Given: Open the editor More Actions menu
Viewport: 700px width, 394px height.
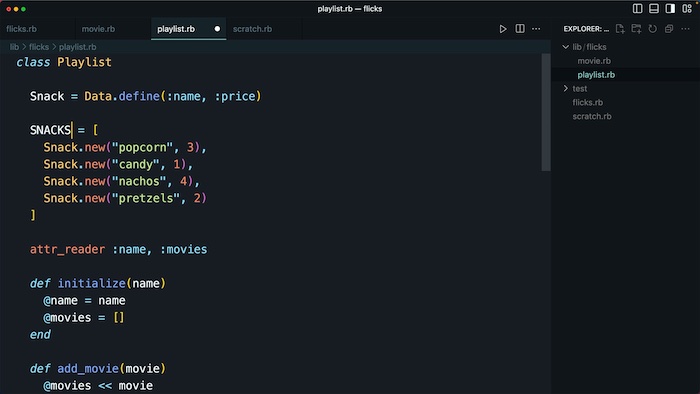Looking at the screenshot, I should pos(536,29).
